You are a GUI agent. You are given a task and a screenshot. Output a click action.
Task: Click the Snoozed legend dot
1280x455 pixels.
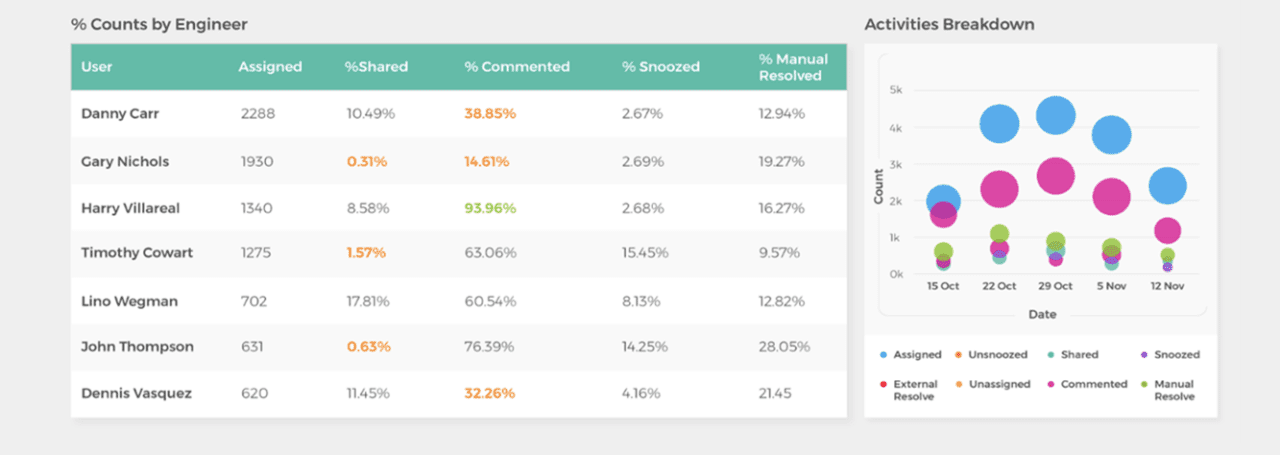[x=1145, y=355]
